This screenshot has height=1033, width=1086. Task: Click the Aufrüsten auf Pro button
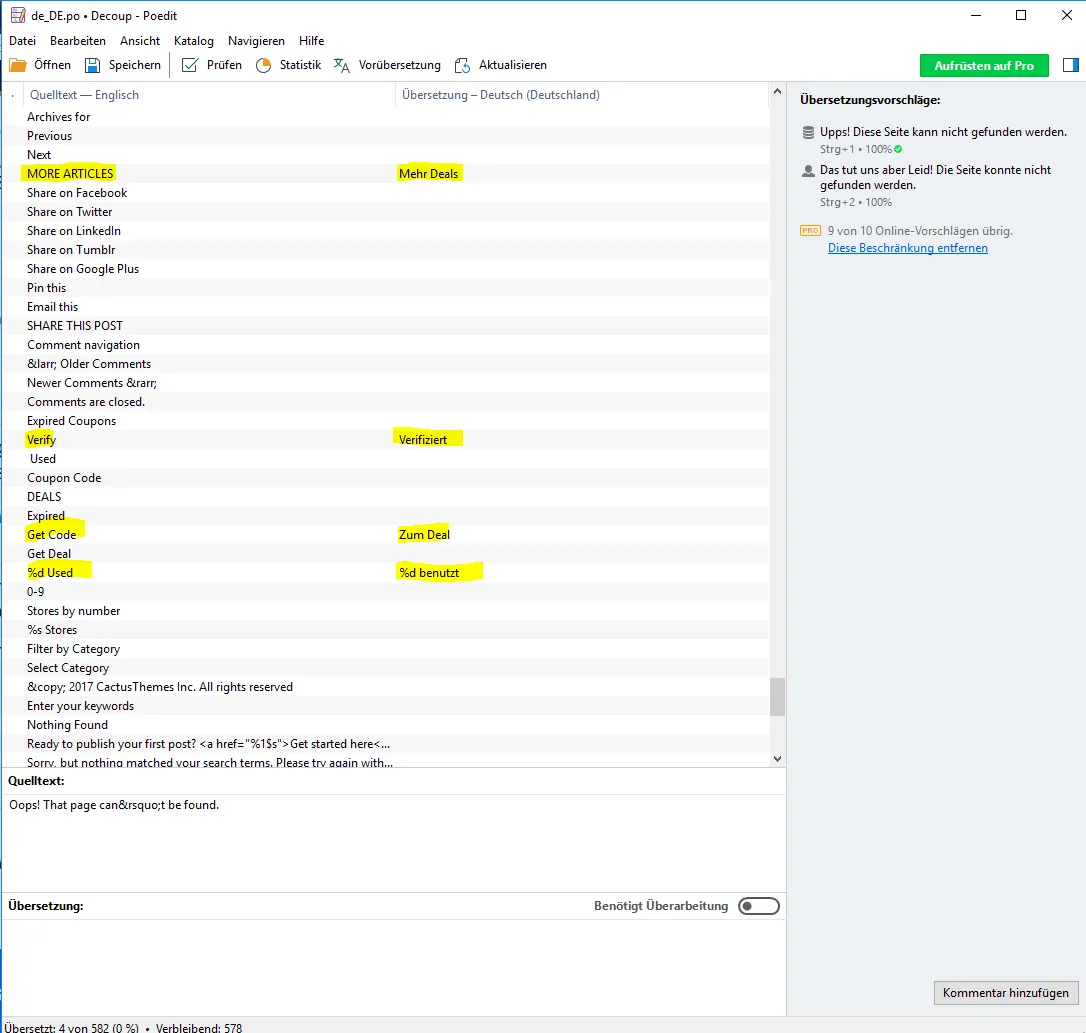pos(983,66)
